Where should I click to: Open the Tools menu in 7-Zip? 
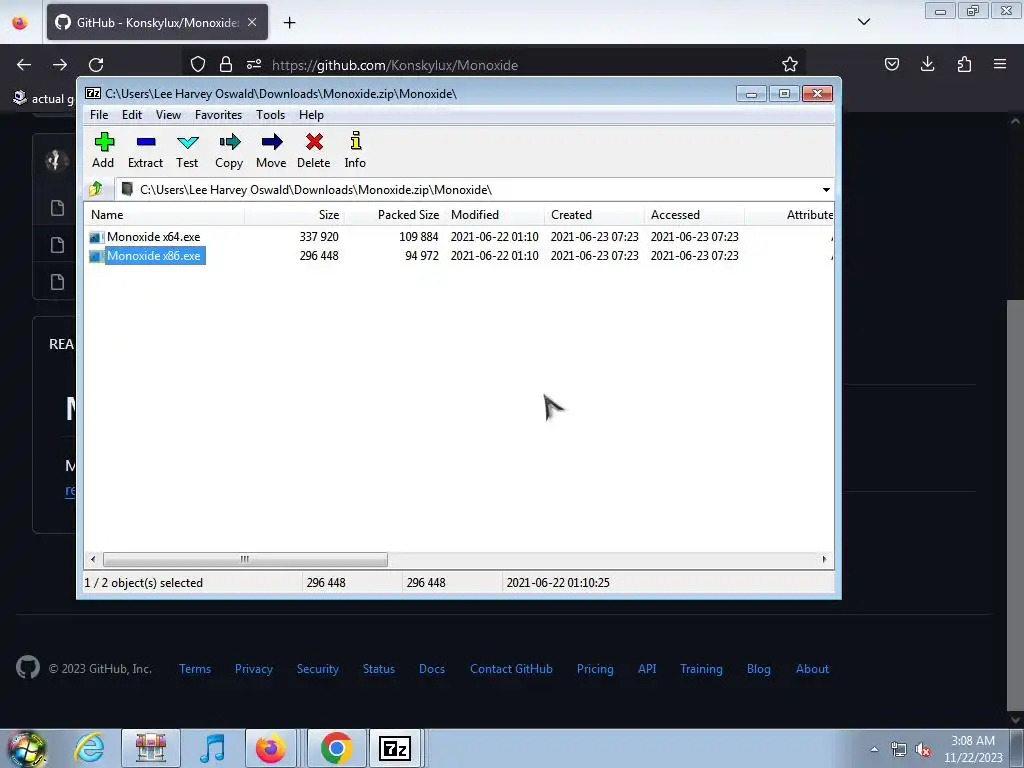270,115
